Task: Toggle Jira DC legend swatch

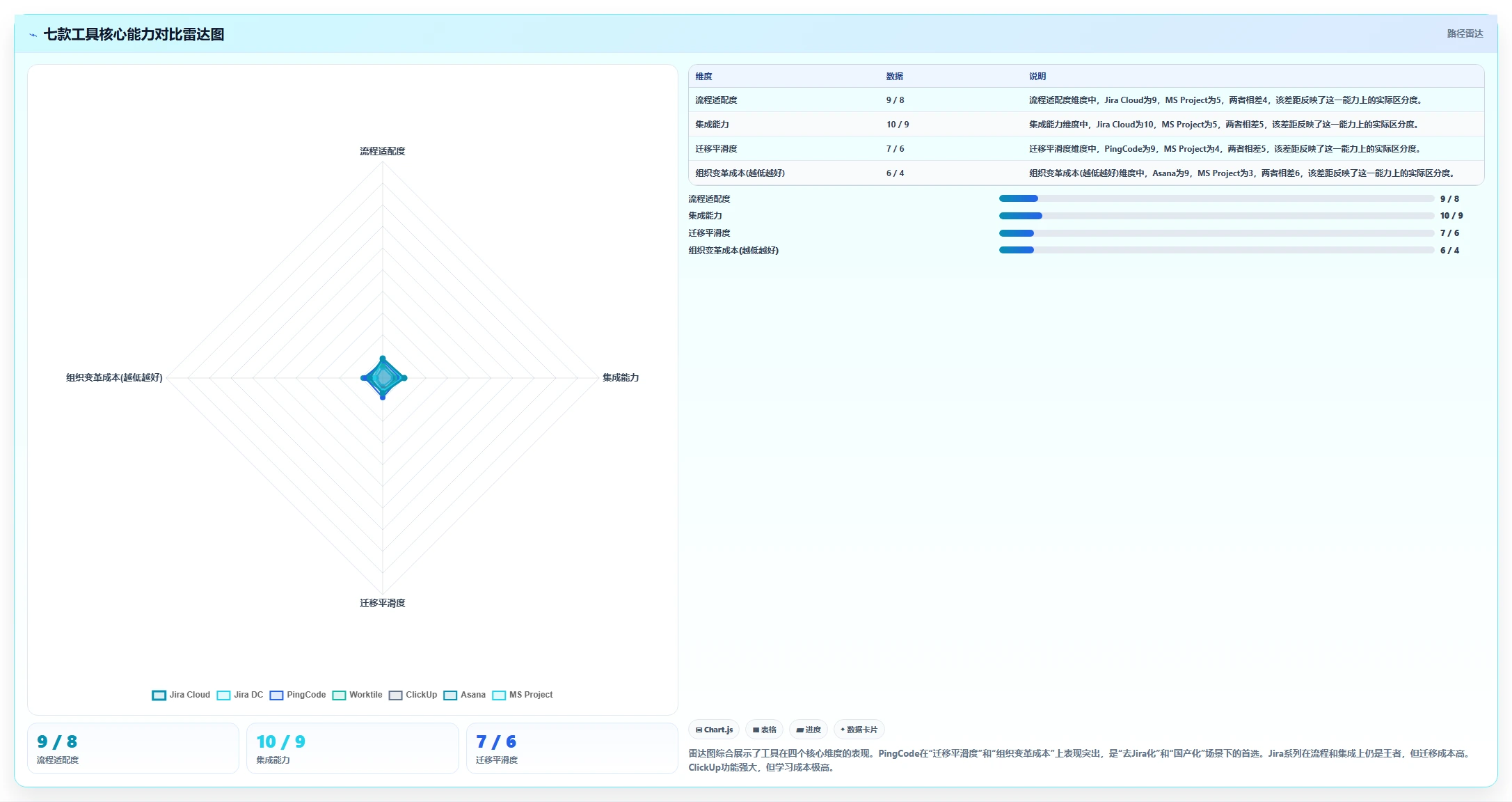Action: [x=223, y=695]
